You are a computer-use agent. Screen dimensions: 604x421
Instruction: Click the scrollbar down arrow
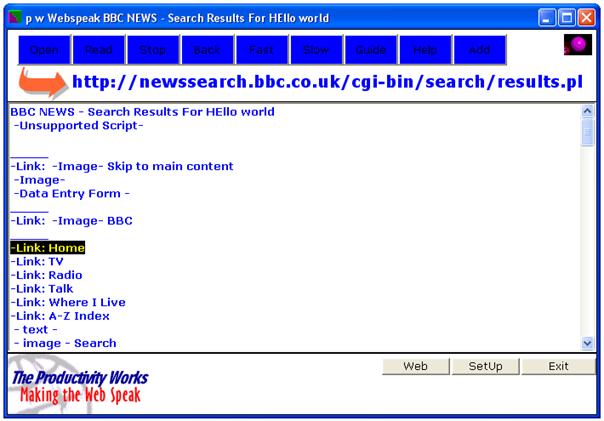coord(587,343)
